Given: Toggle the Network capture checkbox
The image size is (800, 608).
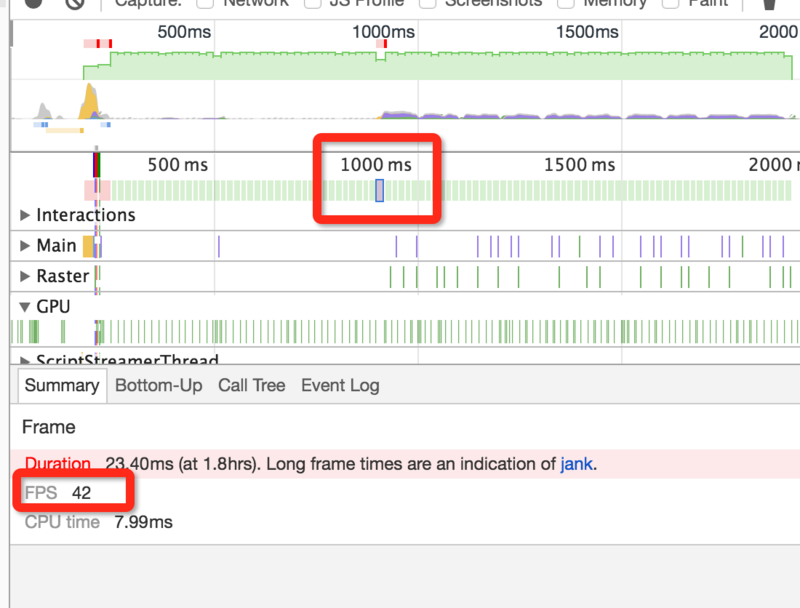Looking at the screenshot, I should tap(205, 3).
